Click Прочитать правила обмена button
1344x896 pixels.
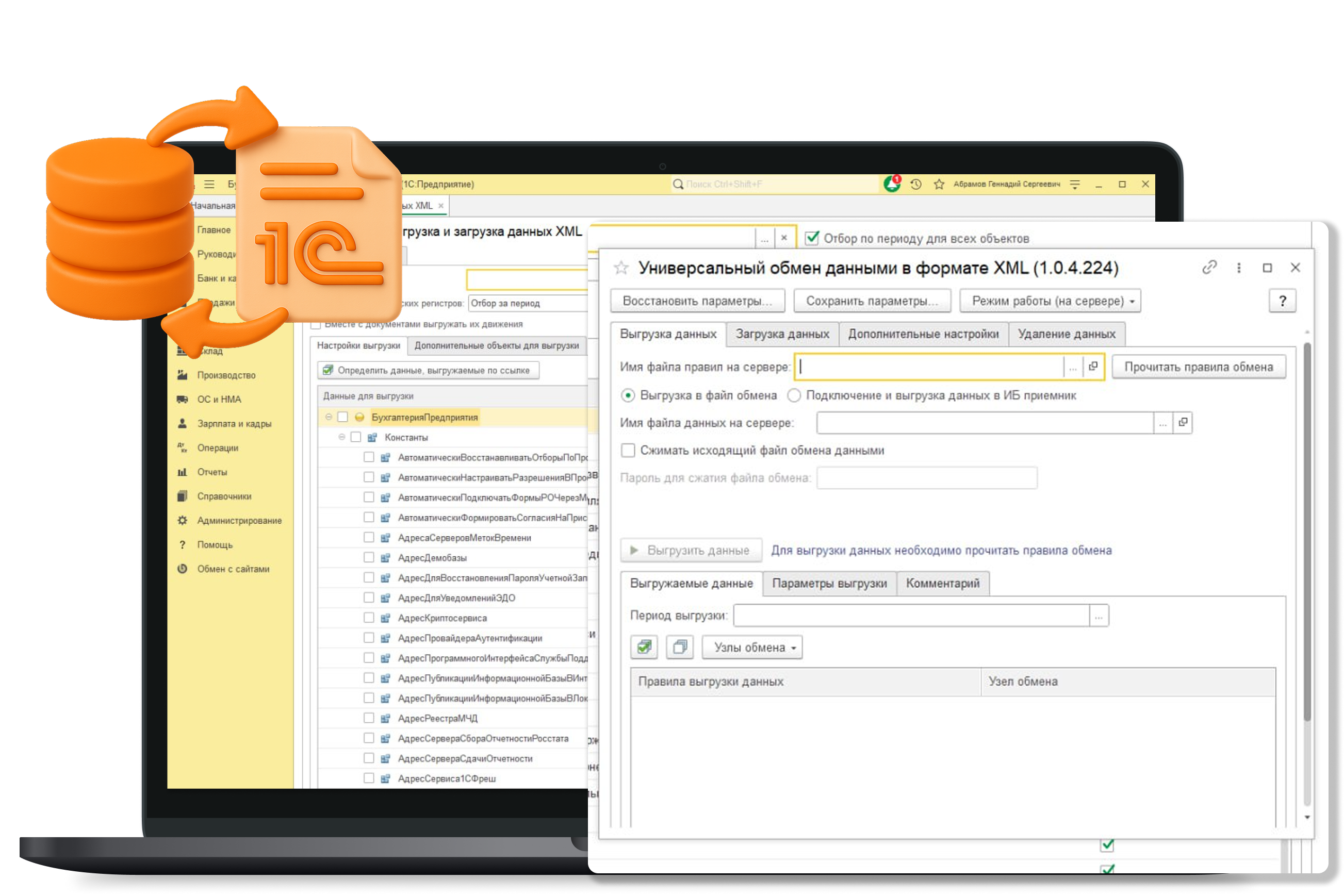tap(1199, 367)
